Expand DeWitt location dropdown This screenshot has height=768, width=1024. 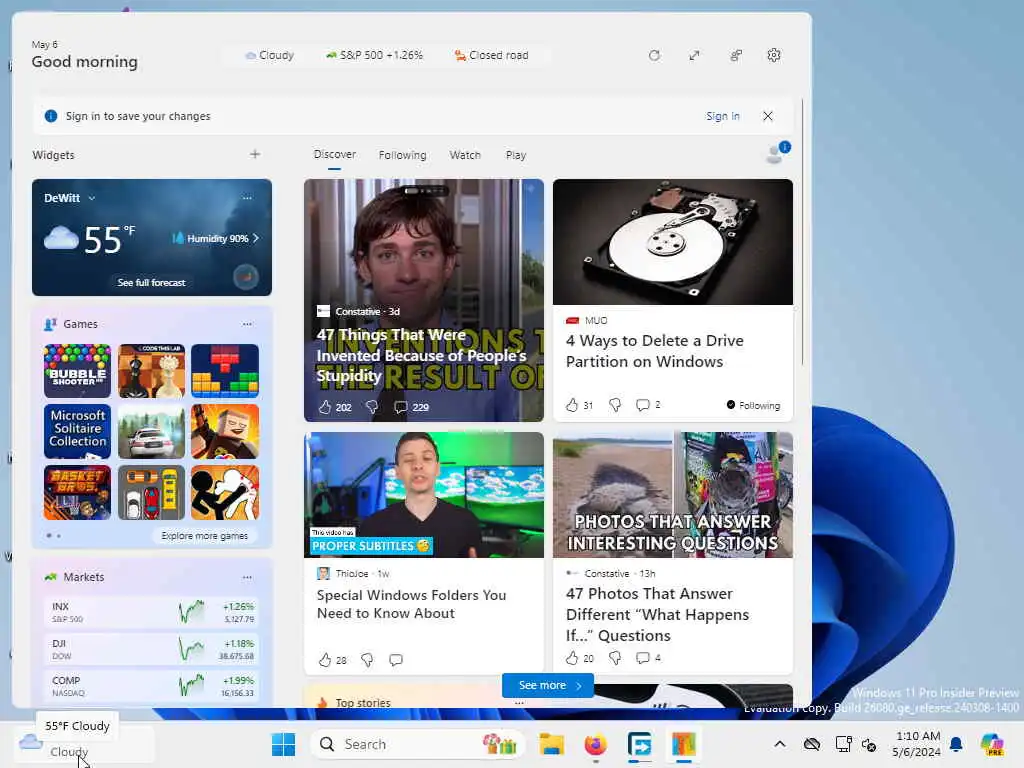pyautogui.click(x=91, y=198)
